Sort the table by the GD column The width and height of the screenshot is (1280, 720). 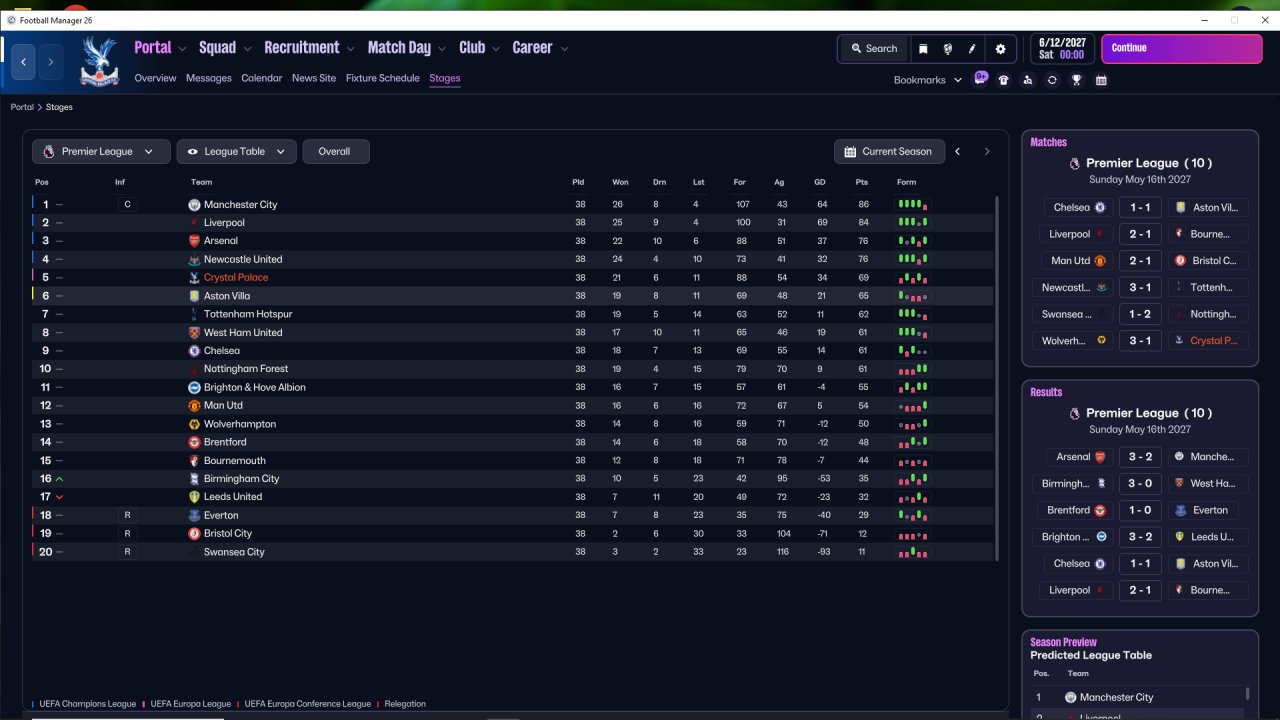[820, 182]
